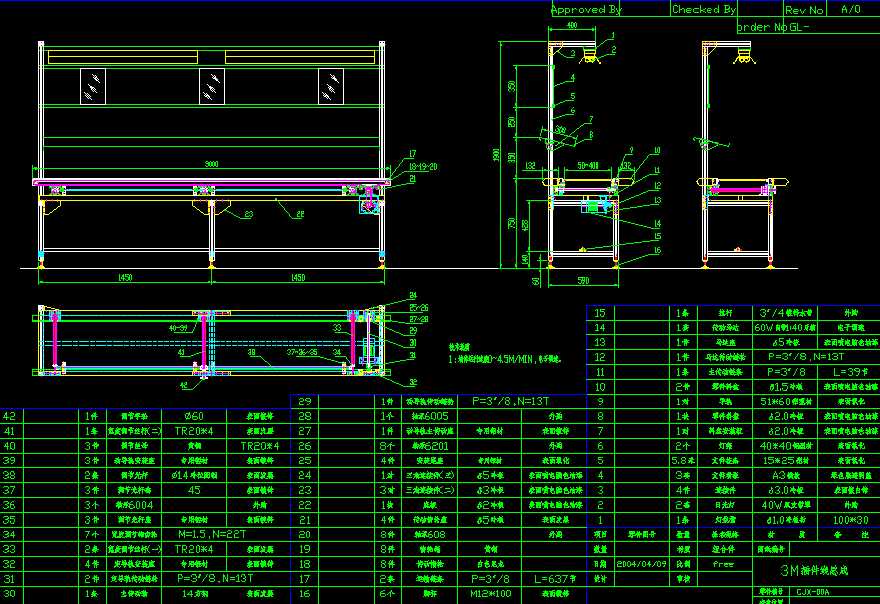
Task: Select the "Free" scale cell in the title block
Action: click(x=723, y=564)
